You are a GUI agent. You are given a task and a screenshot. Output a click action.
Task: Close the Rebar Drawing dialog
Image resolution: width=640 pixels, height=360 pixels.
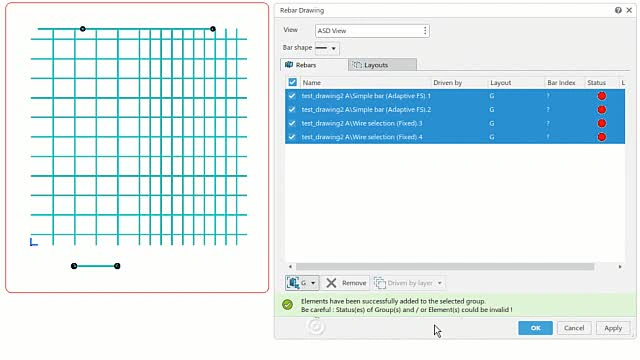(629, 10)
